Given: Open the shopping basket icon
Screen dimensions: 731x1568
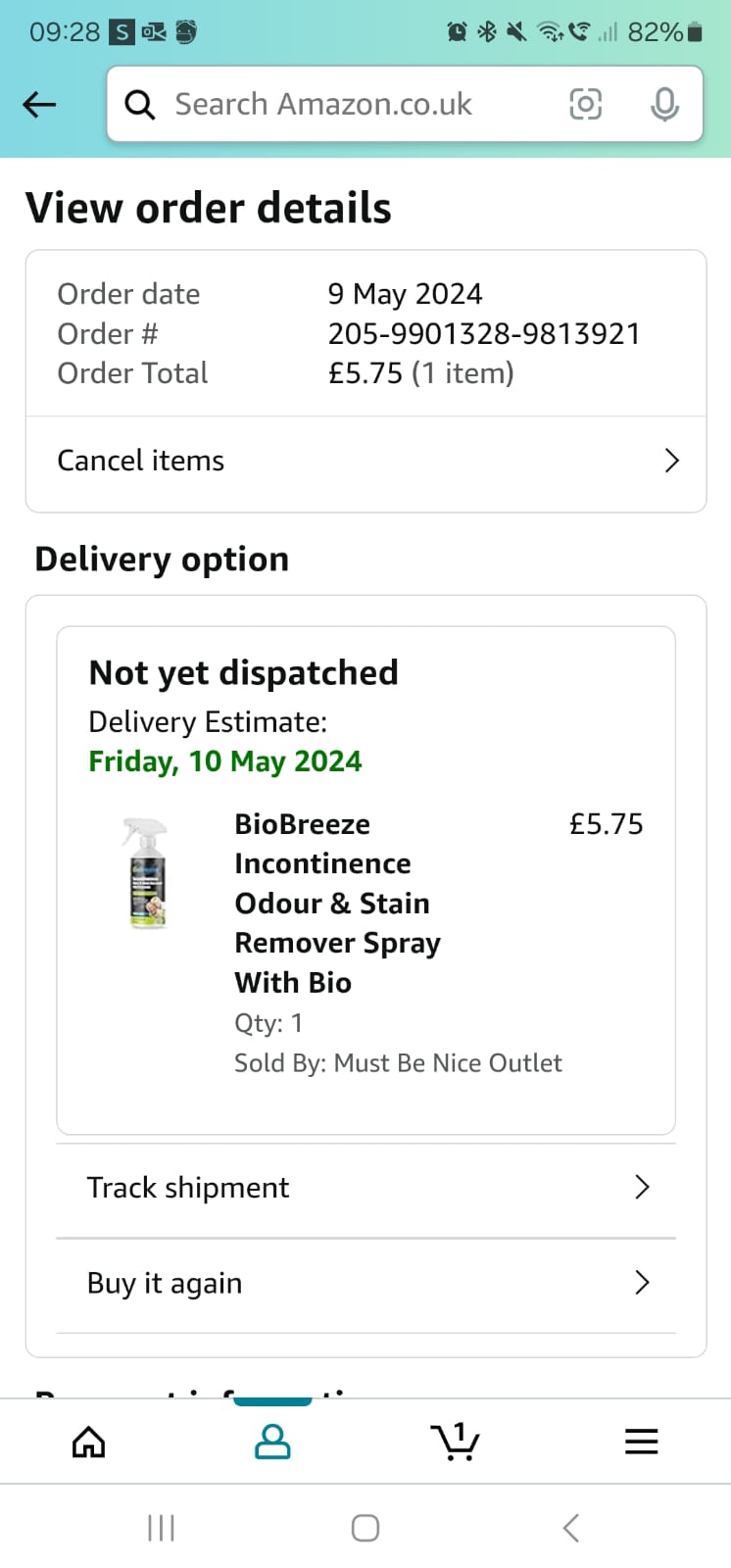Looking at the screenshot, I should (x=455, y=1442).
